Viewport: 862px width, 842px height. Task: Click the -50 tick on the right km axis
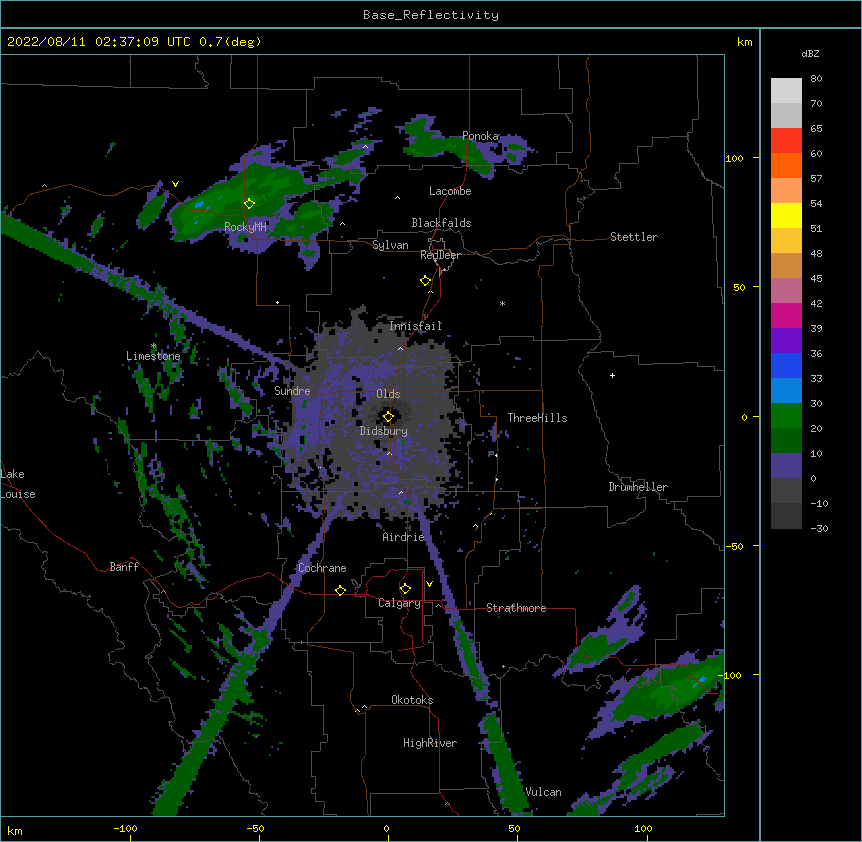pos(734,546)
